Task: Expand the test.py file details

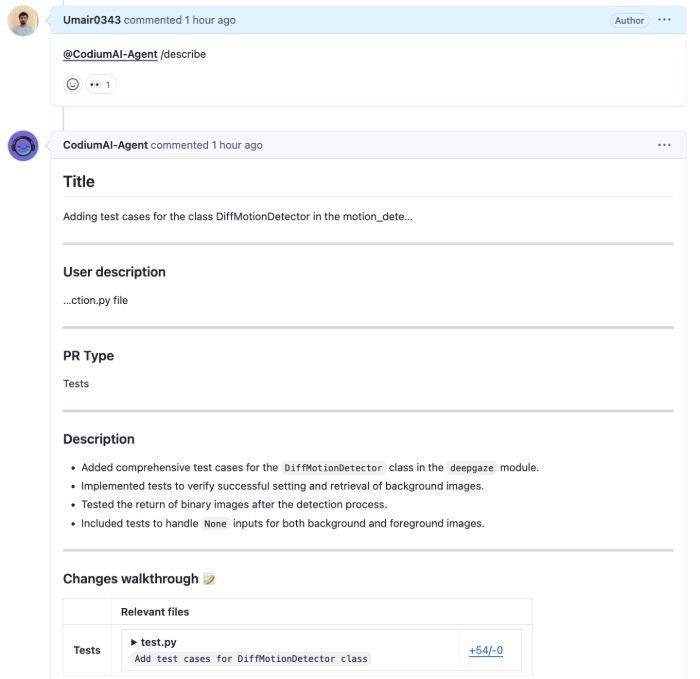Action: tap(134, 642)
